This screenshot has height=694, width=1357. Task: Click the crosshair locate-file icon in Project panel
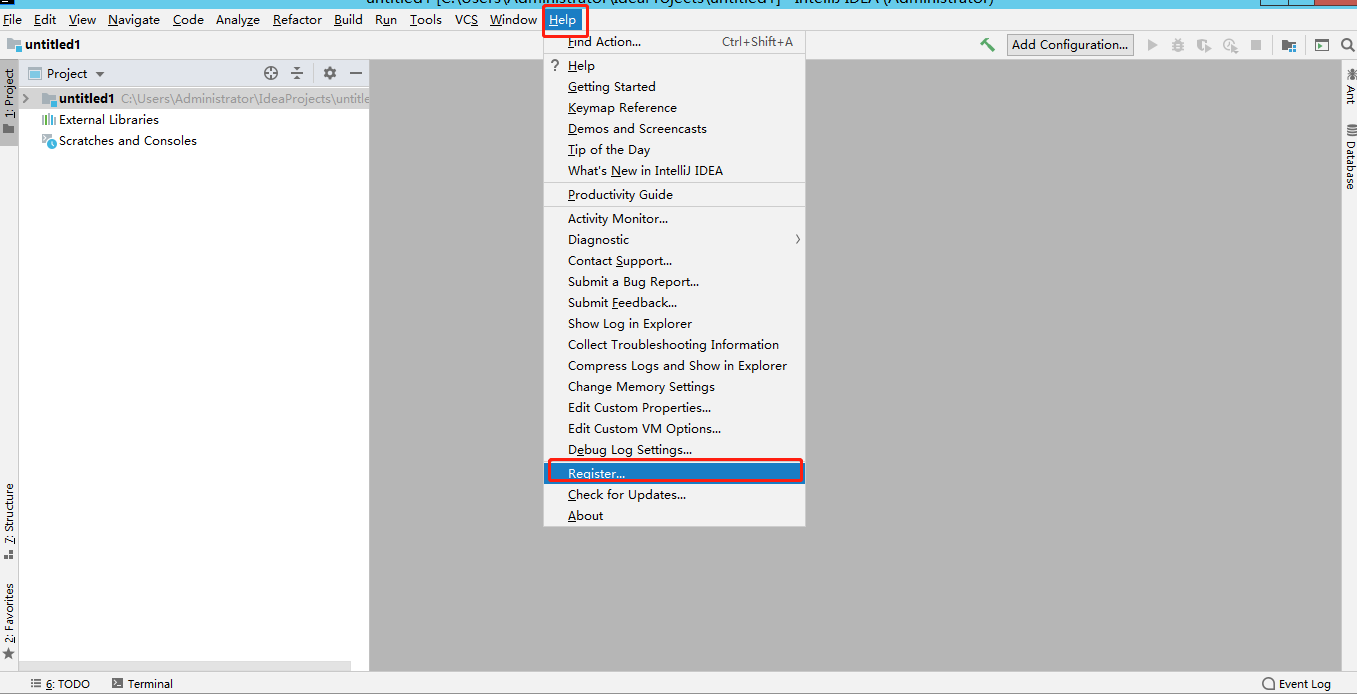[x=270, y=73]
